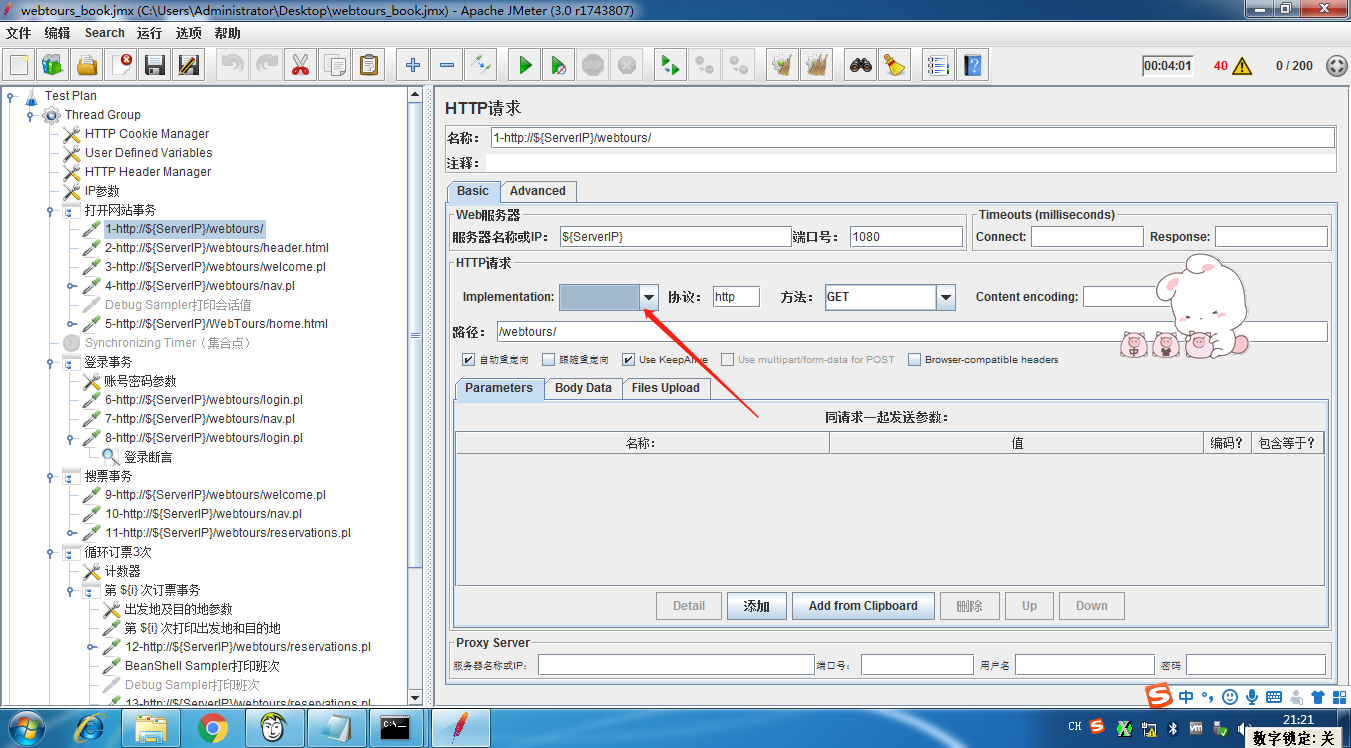
Task: Enable Browser-compatible headers checkbox
Action: tap(914, 360)
